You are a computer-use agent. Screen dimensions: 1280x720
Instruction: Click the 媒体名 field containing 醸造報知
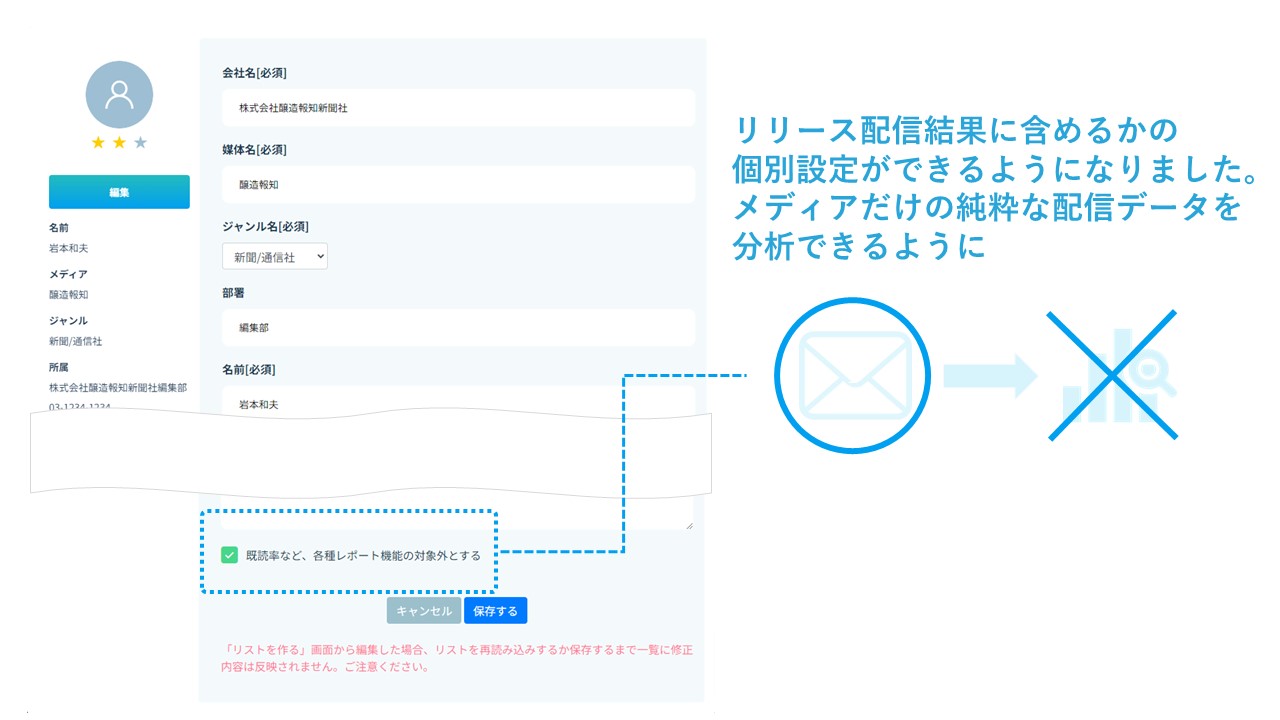coord(458,185)
